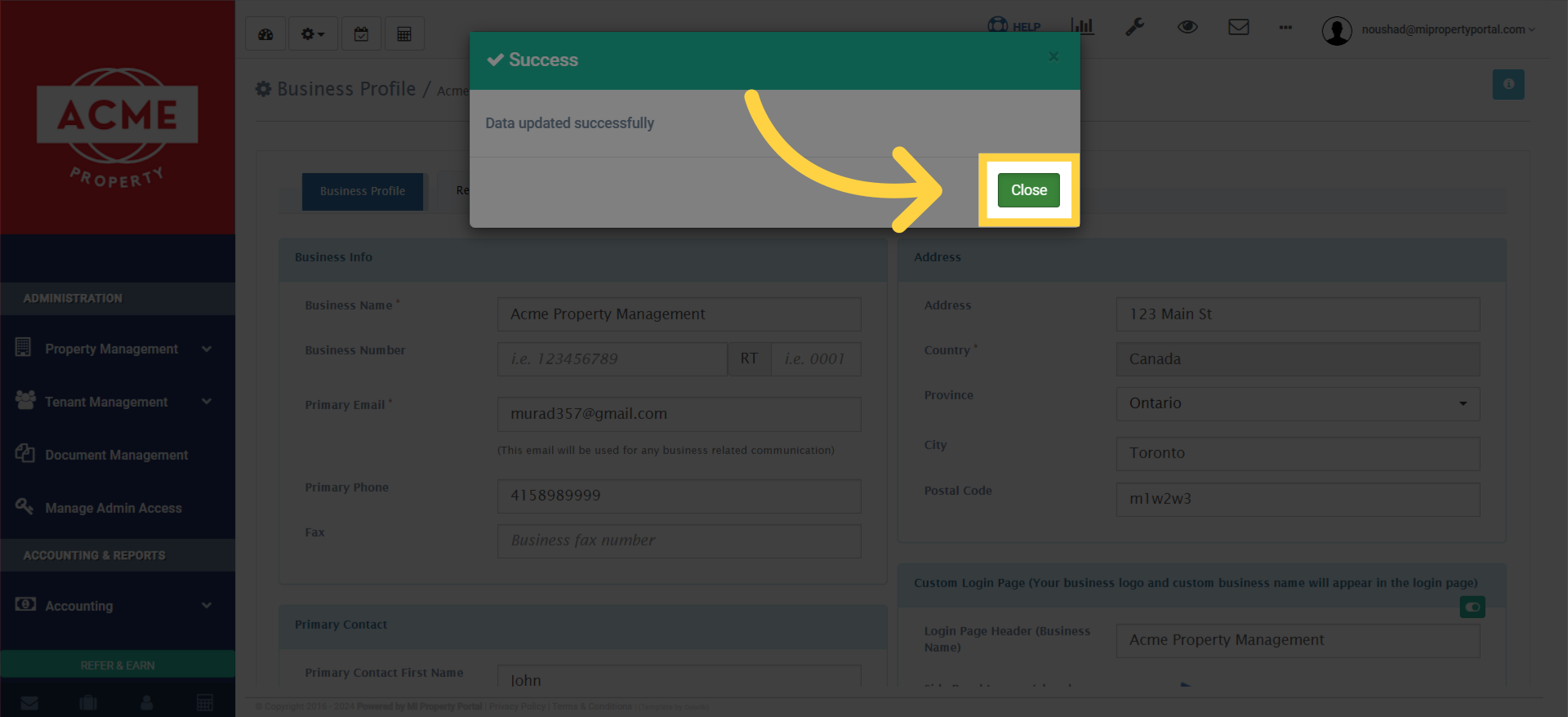Click the City field showing Toronto
The image size is (1568, 717).
1298,453
